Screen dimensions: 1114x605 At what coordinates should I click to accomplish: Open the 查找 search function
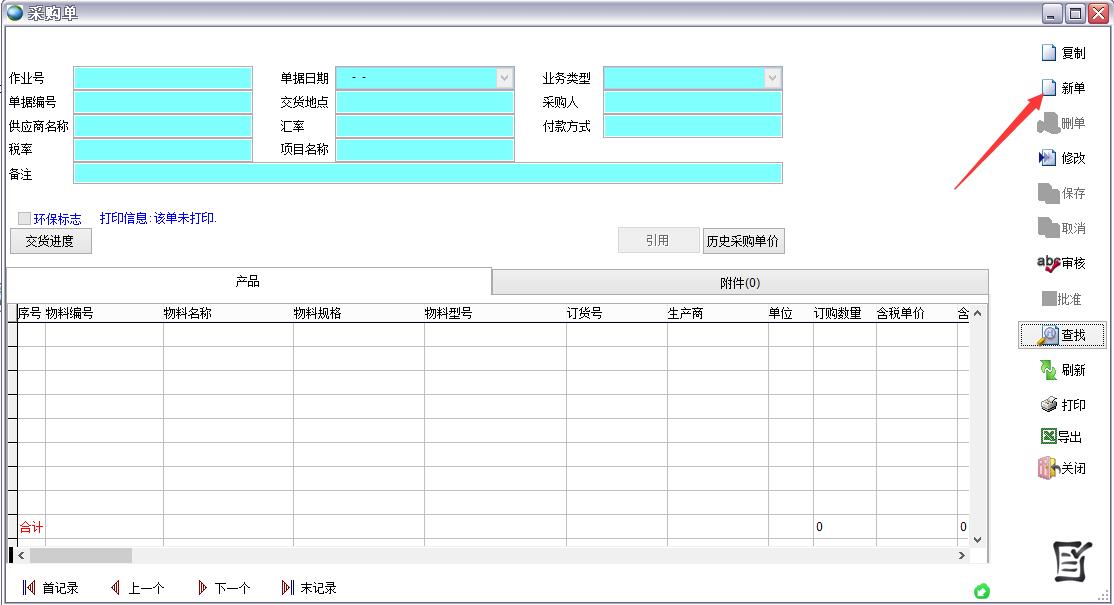[1064, 335]
